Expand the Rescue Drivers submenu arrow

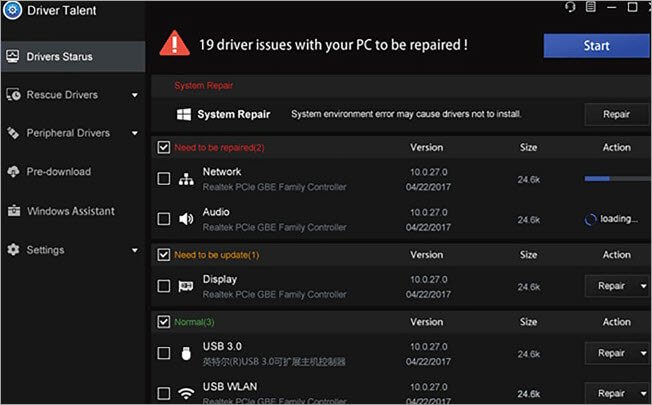click(x=135, y=95)
